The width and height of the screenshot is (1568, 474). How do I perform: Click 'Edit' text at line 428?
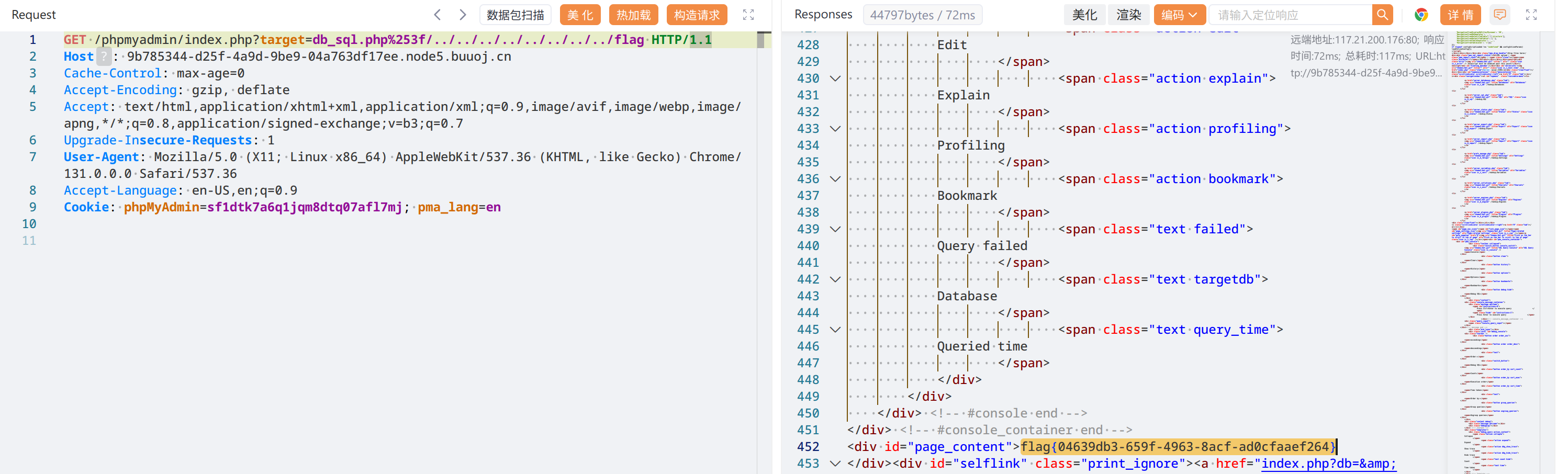click(x=951, y=45)
